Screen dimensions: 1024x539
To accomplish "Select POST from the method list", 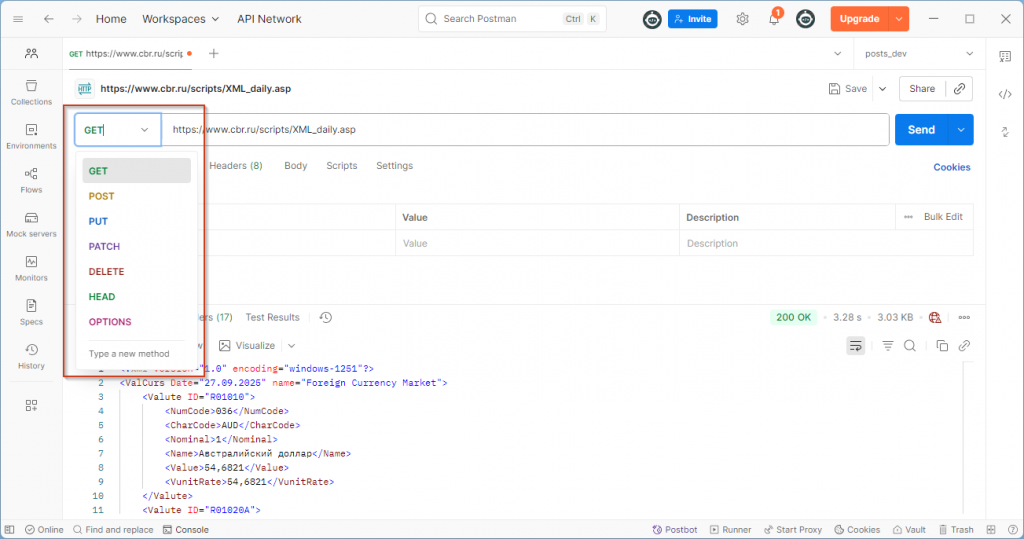I will pos(102,196).
